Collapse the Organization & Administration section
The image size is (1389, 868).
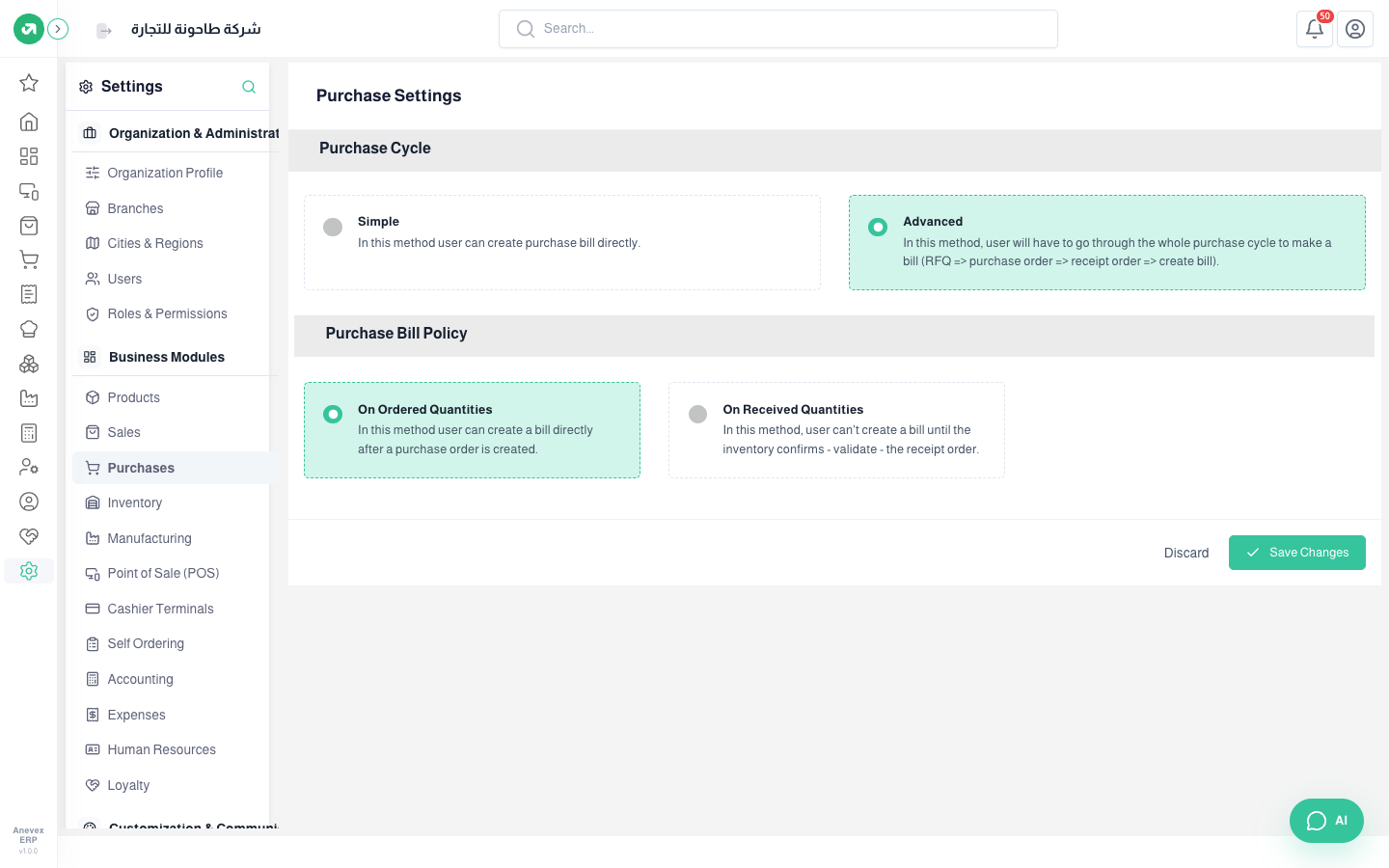coord(177,133)
